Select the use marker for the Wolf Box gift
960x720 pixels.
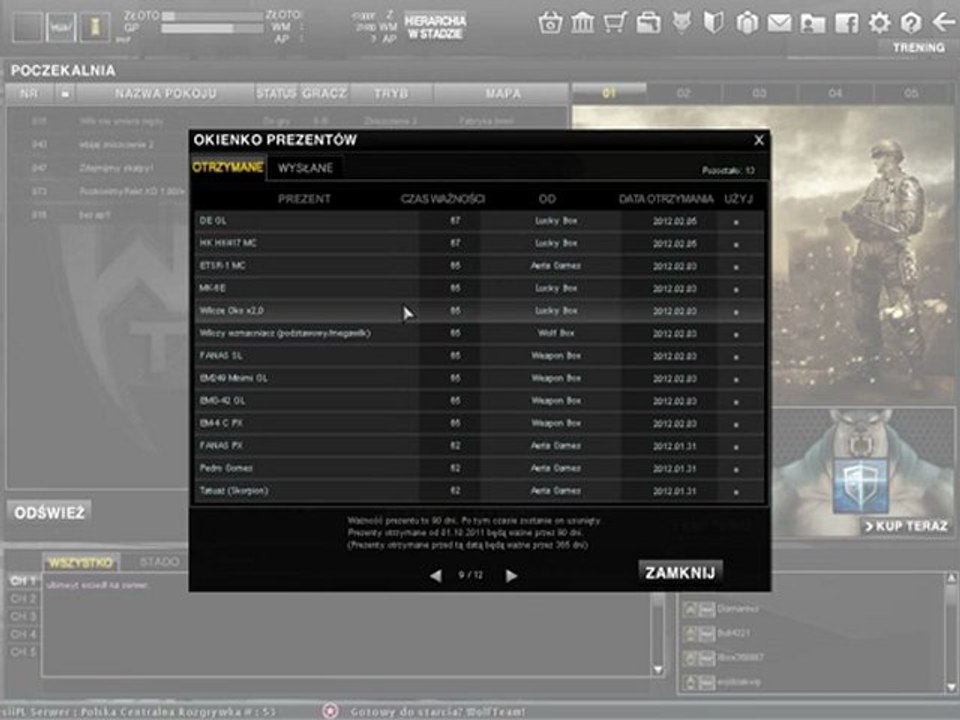736,335
